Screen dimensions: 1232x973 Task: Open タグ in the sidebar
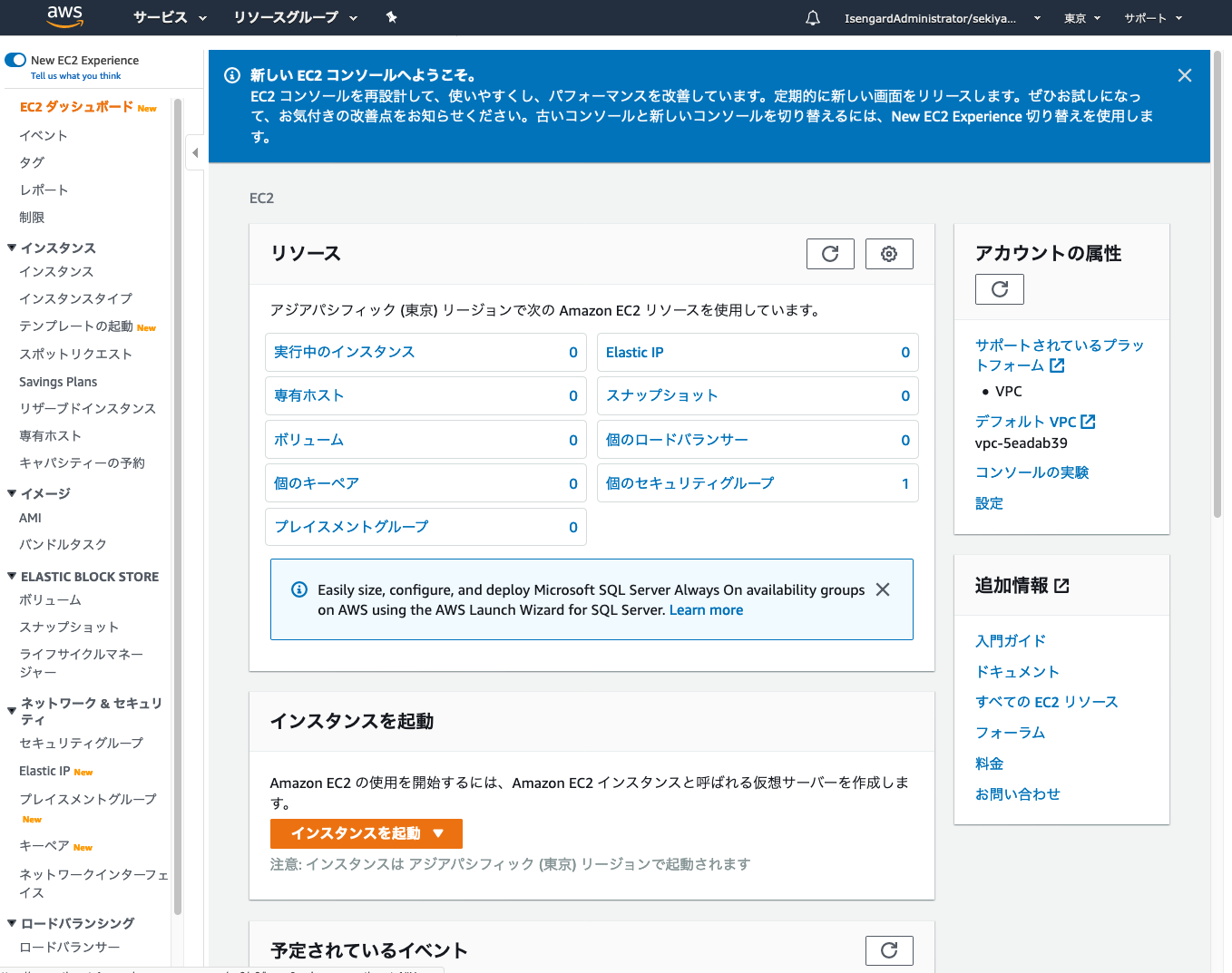click(32, 162)
